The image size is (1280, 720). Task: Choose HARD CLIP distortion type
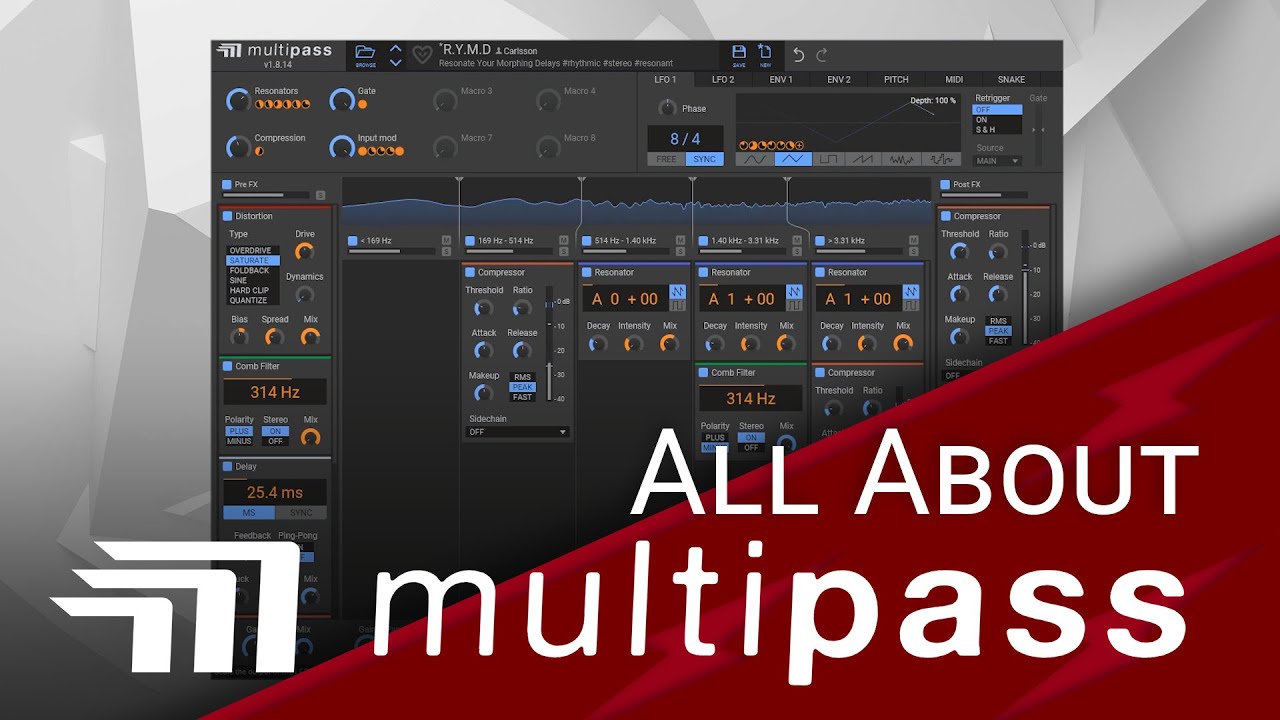click(x=253, y=291)
